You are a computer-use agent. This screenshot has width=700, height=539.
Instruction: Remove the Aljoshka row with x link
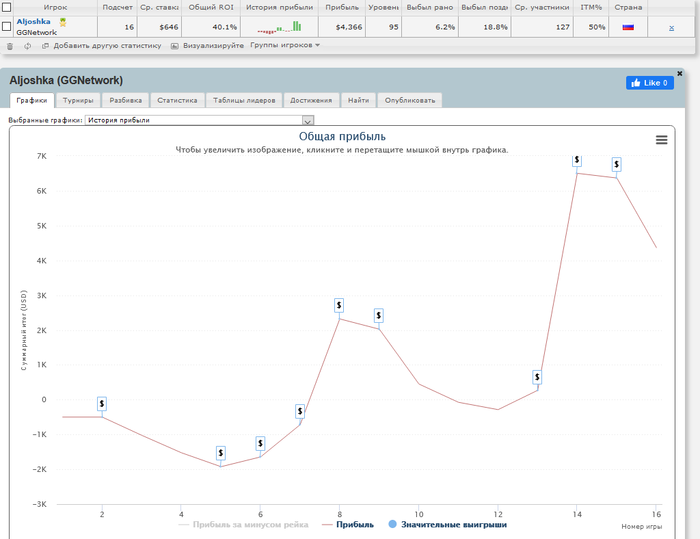[671, 27]
